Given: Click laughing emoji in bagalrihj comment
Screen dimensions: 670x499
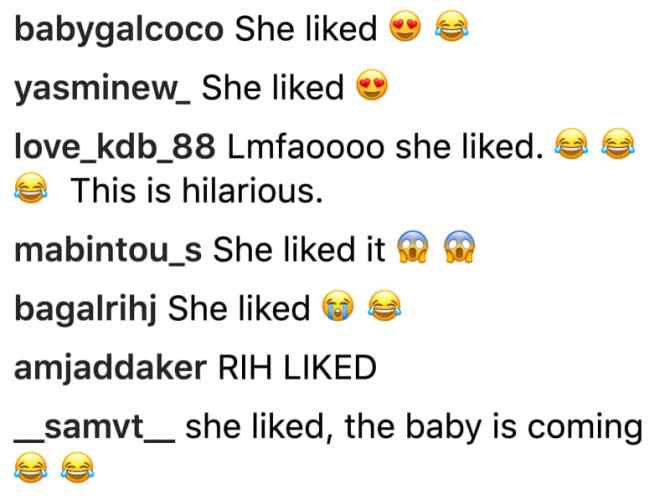Looking at the screenshot, I should coord(385,305).
